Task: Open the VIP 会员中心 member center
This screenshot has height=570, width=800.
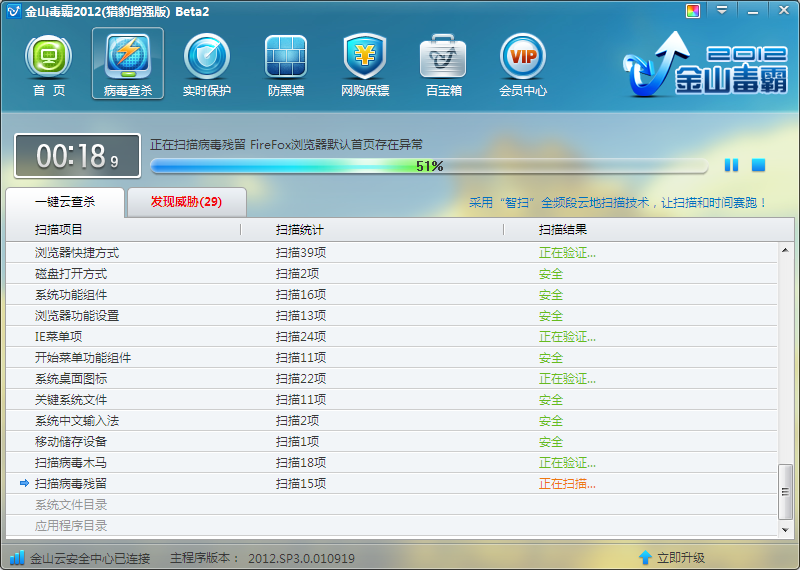Action: (x=522, y=64)
